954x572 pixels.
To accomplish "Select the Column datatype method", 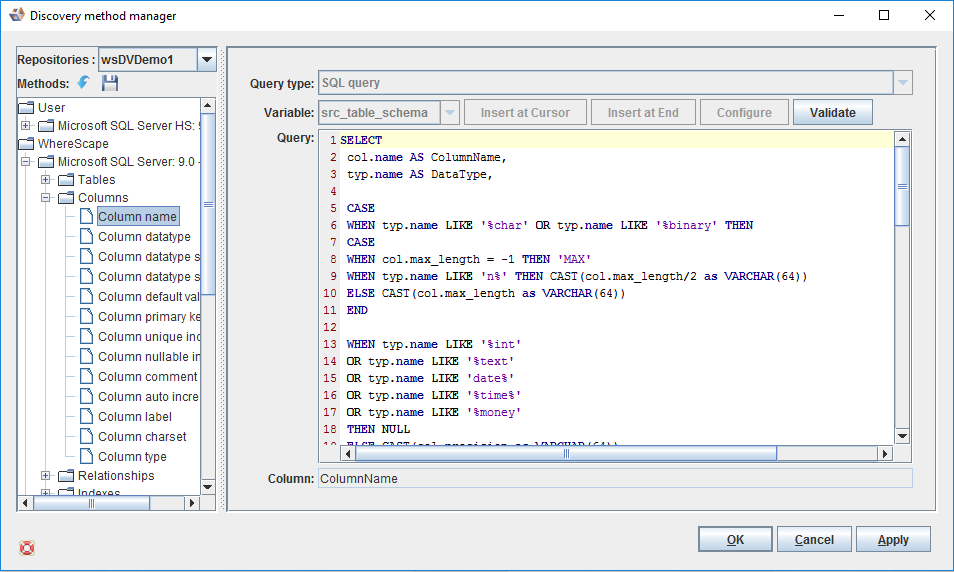I will [144, 237].
